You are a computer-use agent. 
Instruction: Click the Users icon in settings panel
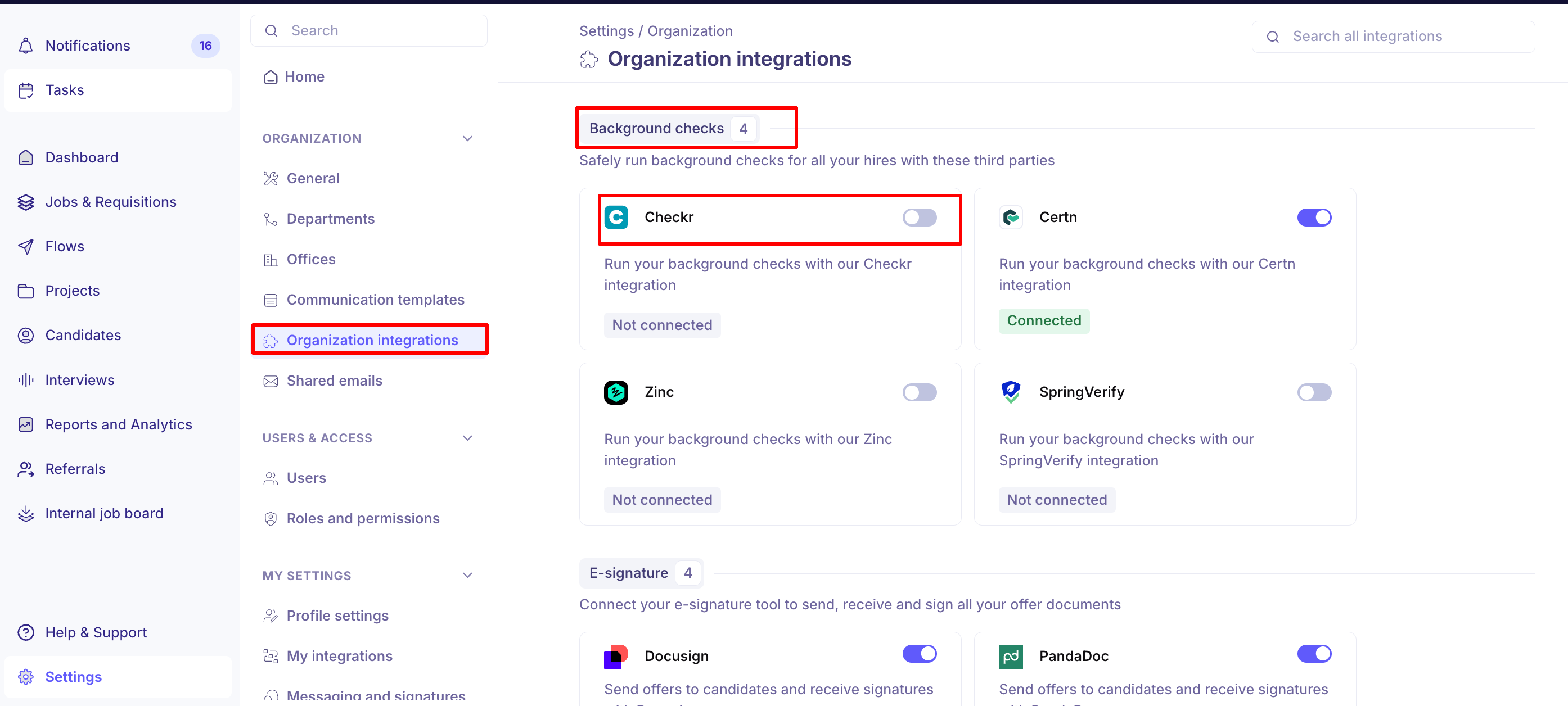[x=271, y=478]
